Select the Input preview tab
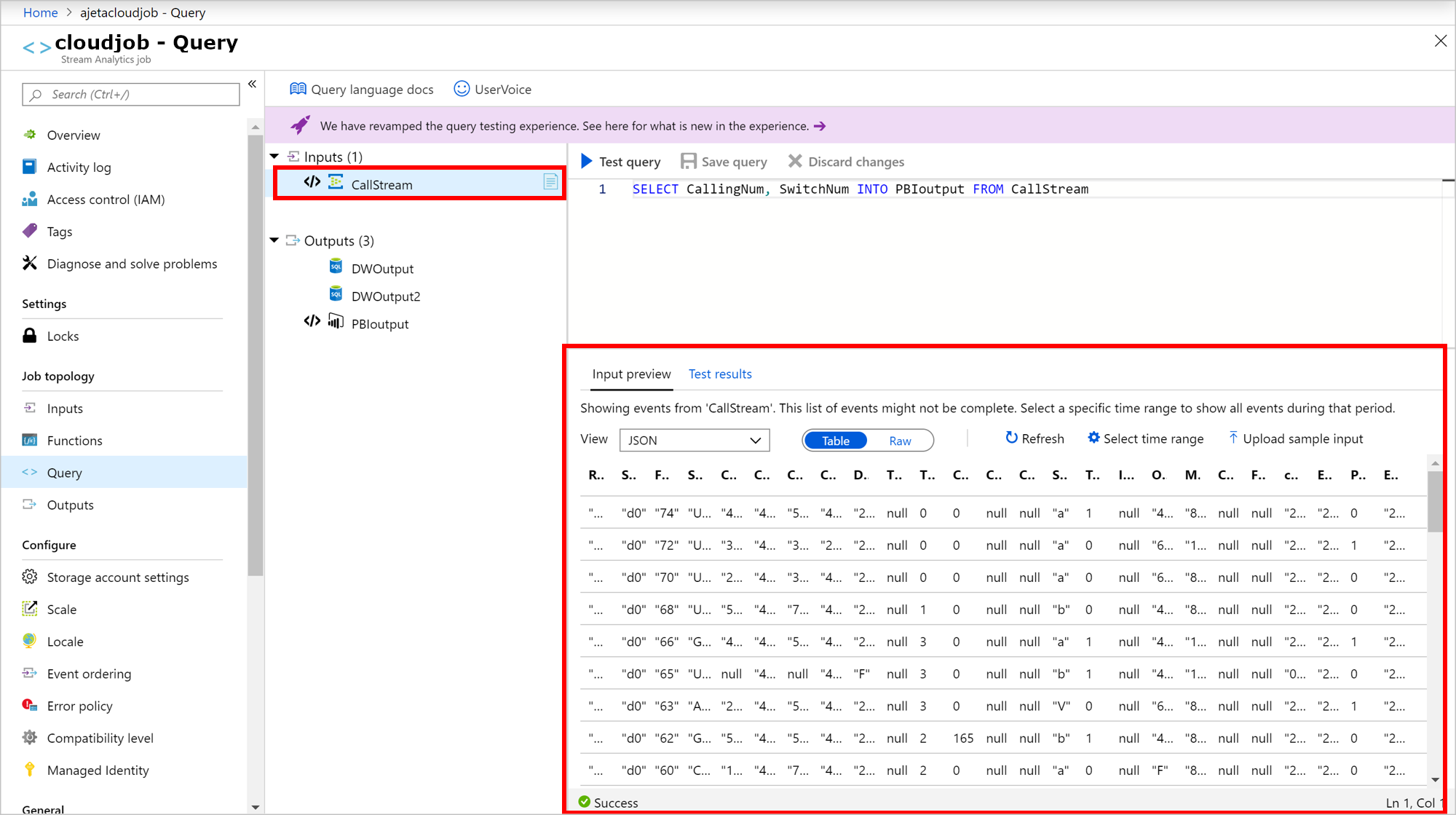The height and width of the screenshot is (815, 1456). (x=630, y=374)
